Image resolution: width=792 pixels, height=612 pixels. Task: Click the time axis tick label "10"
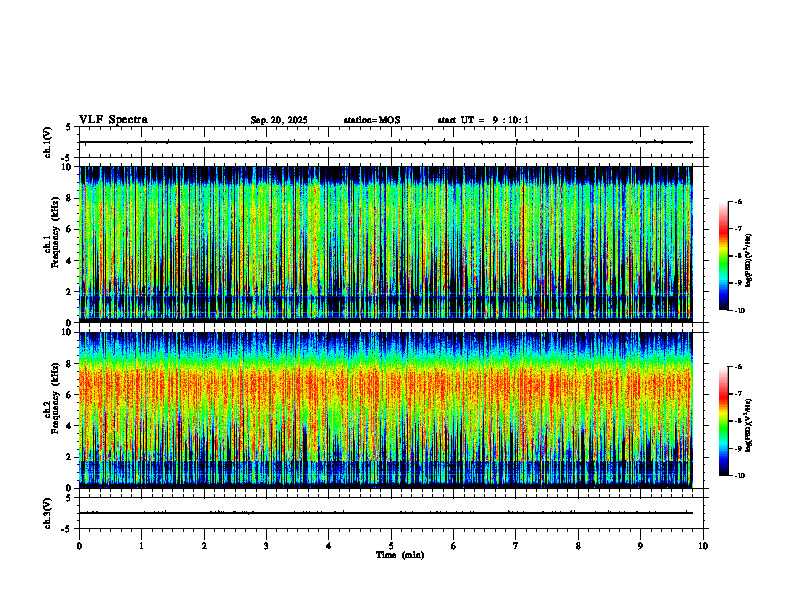pyautogui.click(x=703, y=546)
